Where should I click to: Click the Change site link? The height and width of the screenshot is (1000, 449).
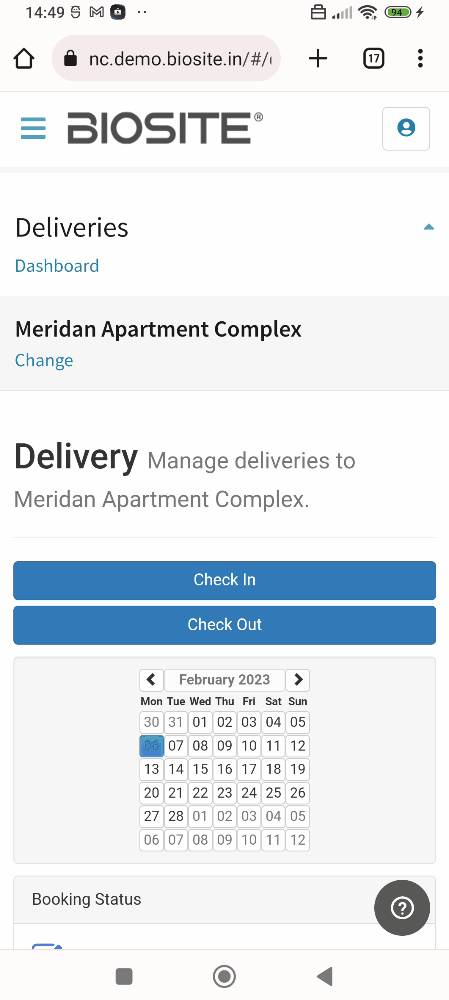[x=44, y=360]
